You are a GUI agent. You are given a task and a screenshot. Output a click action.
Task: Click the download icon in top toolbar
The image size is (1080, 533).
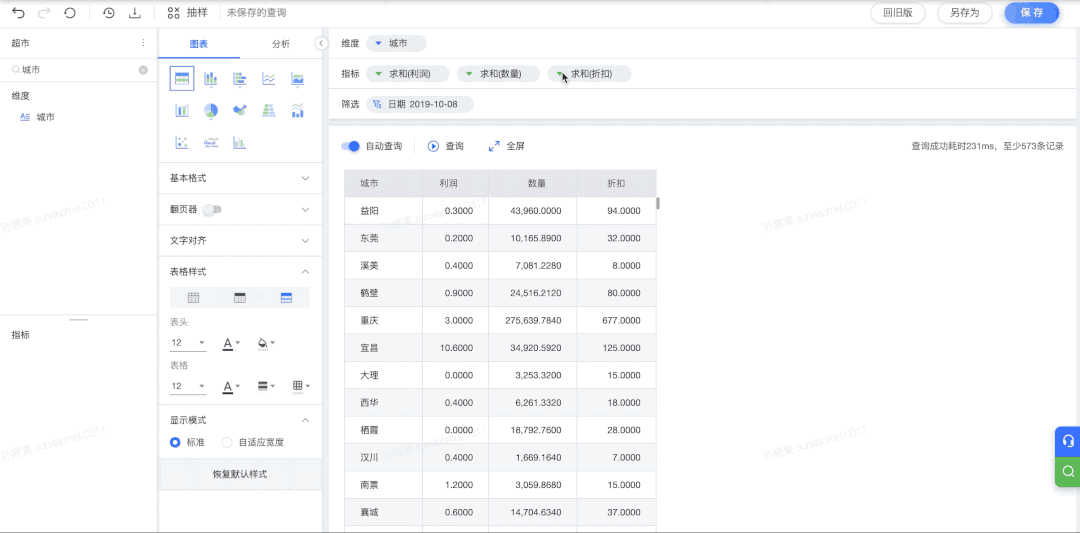point(135,13)
